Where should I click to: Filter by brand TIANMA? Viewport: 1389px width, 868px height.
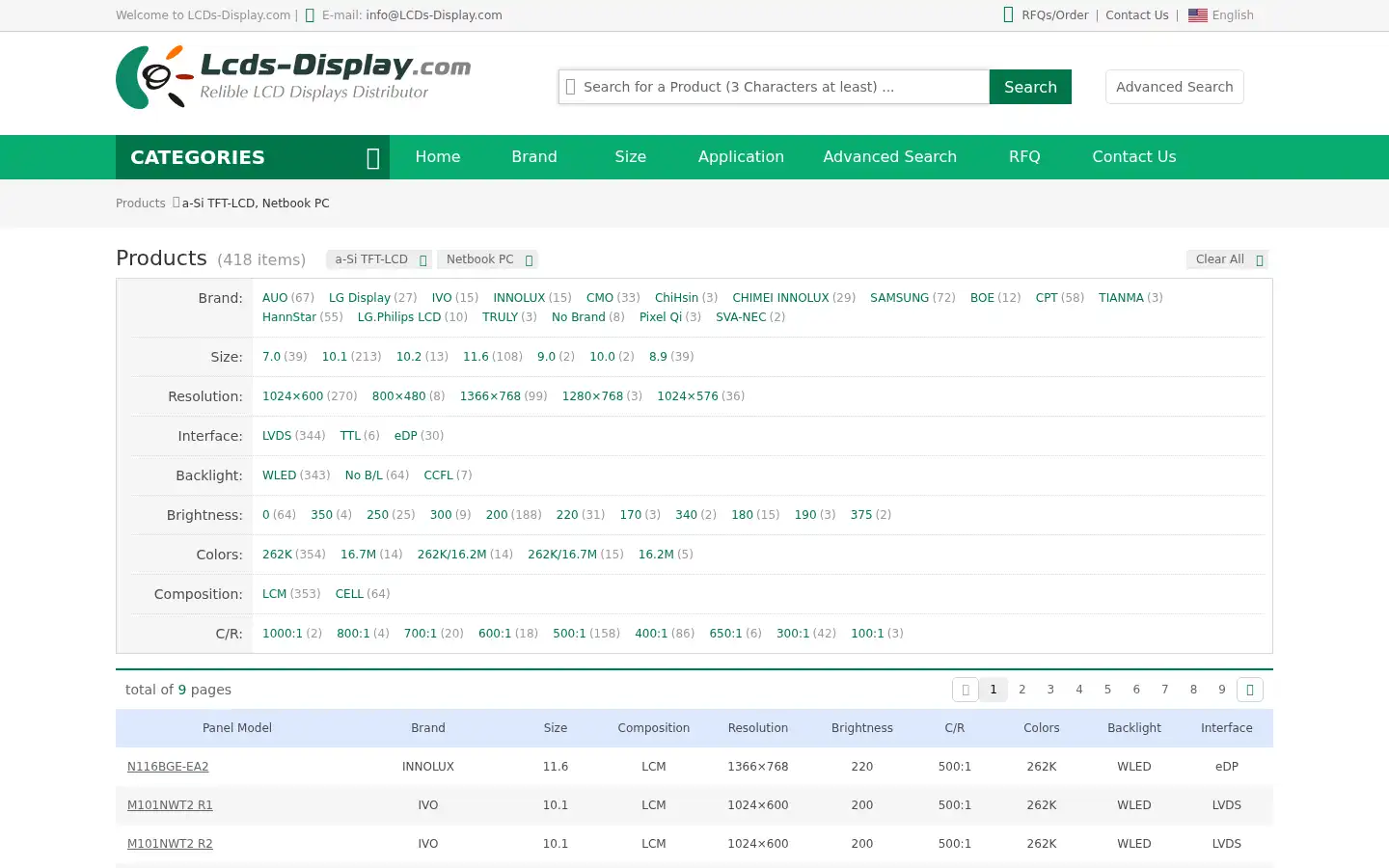(1121, 298)
